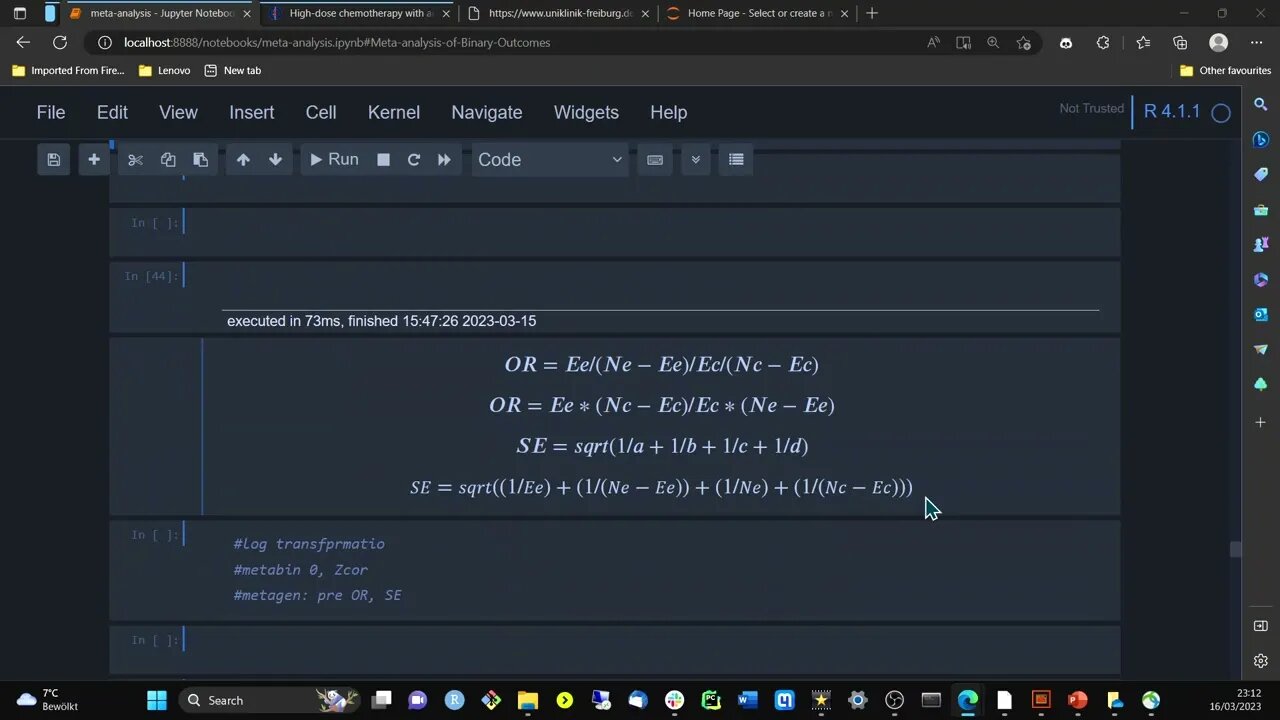Open the Favourites list star icon

(x=1143, y=43)
